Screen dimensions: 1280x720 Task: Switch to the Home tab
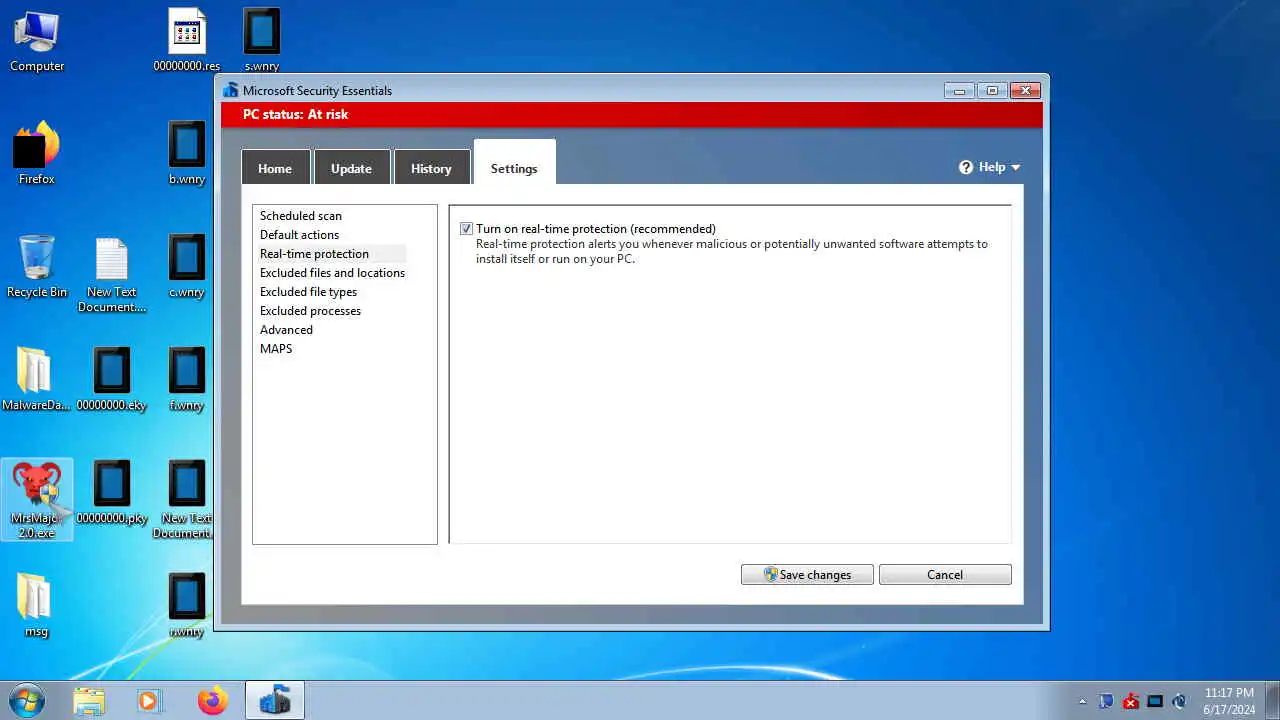click(x=275, y=168)
